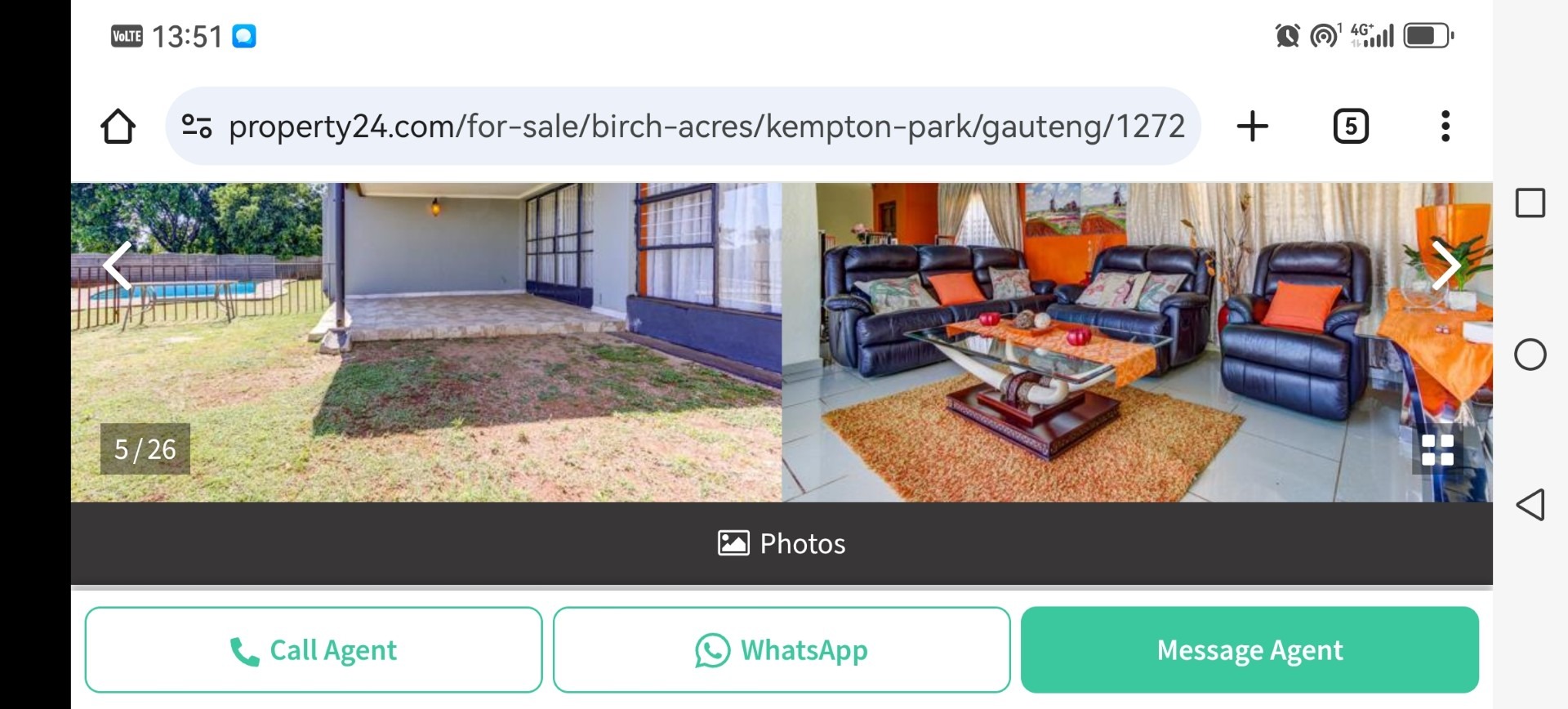Tap the browser home icon
Viewport: 1568px width, 709px height.
pyautogui.click(x=118, y=127)
